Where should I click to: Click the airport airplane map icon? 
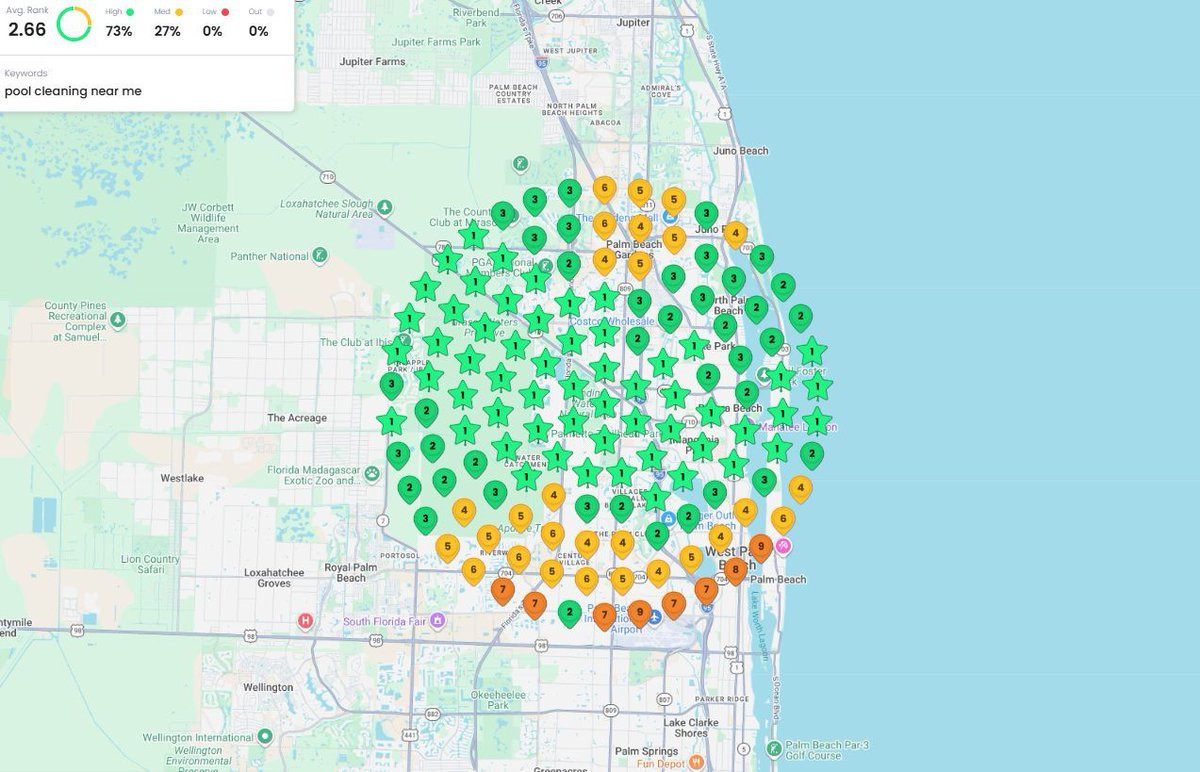(x=655, y=618)
